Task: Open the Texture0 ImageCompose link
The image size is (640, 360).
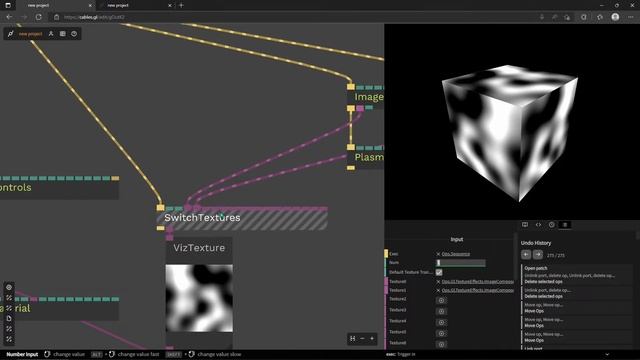Action: click(478, 282)
